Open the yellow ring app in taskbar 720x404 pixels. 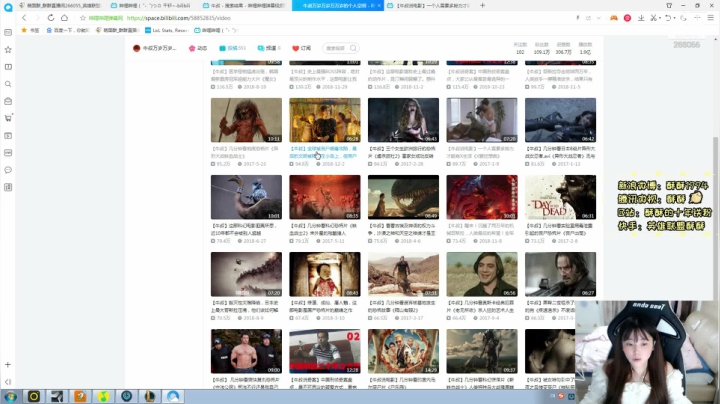[x=34, y=396]
